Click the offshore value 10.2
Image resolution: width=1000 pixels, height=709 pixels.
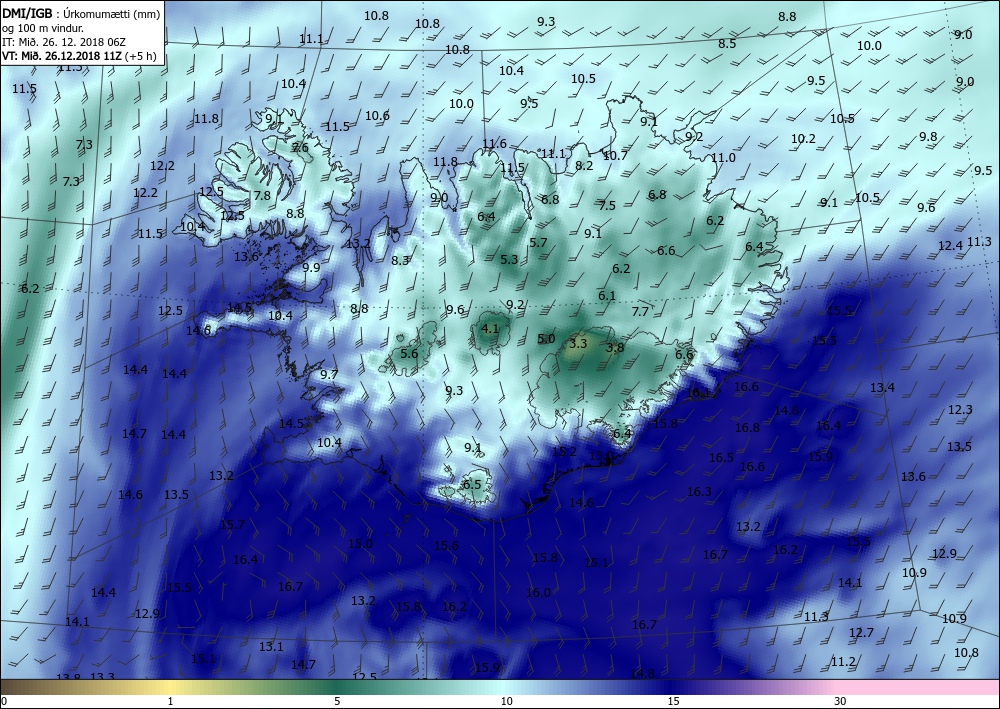803,138
